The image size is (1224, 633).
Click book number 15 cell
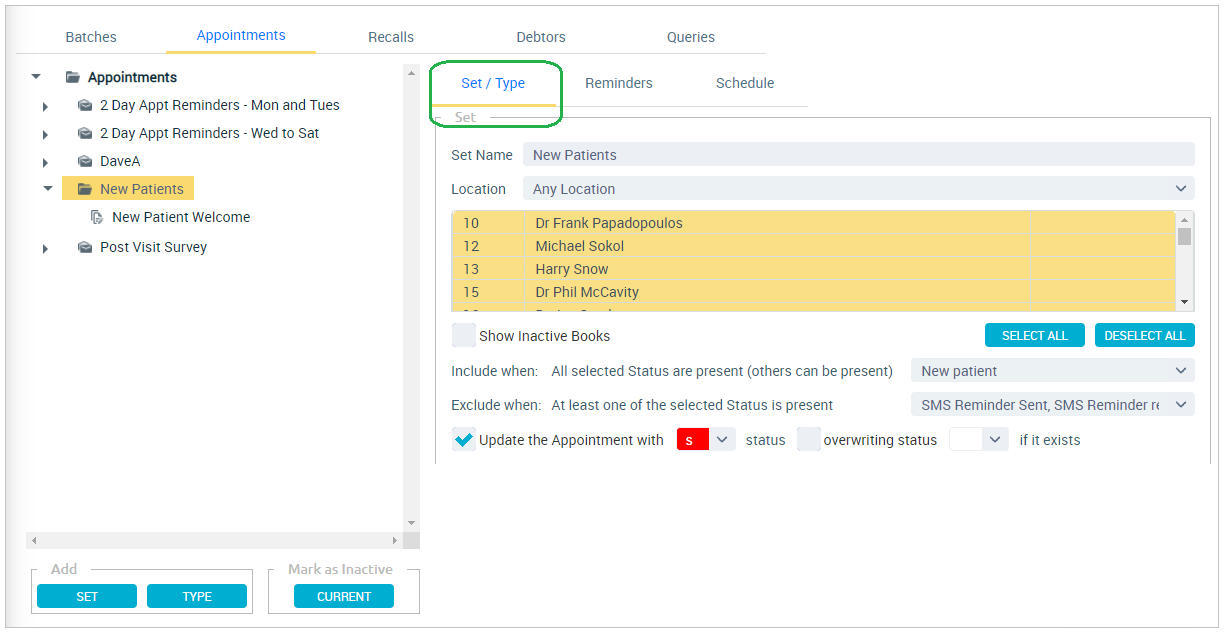[489, 292]
